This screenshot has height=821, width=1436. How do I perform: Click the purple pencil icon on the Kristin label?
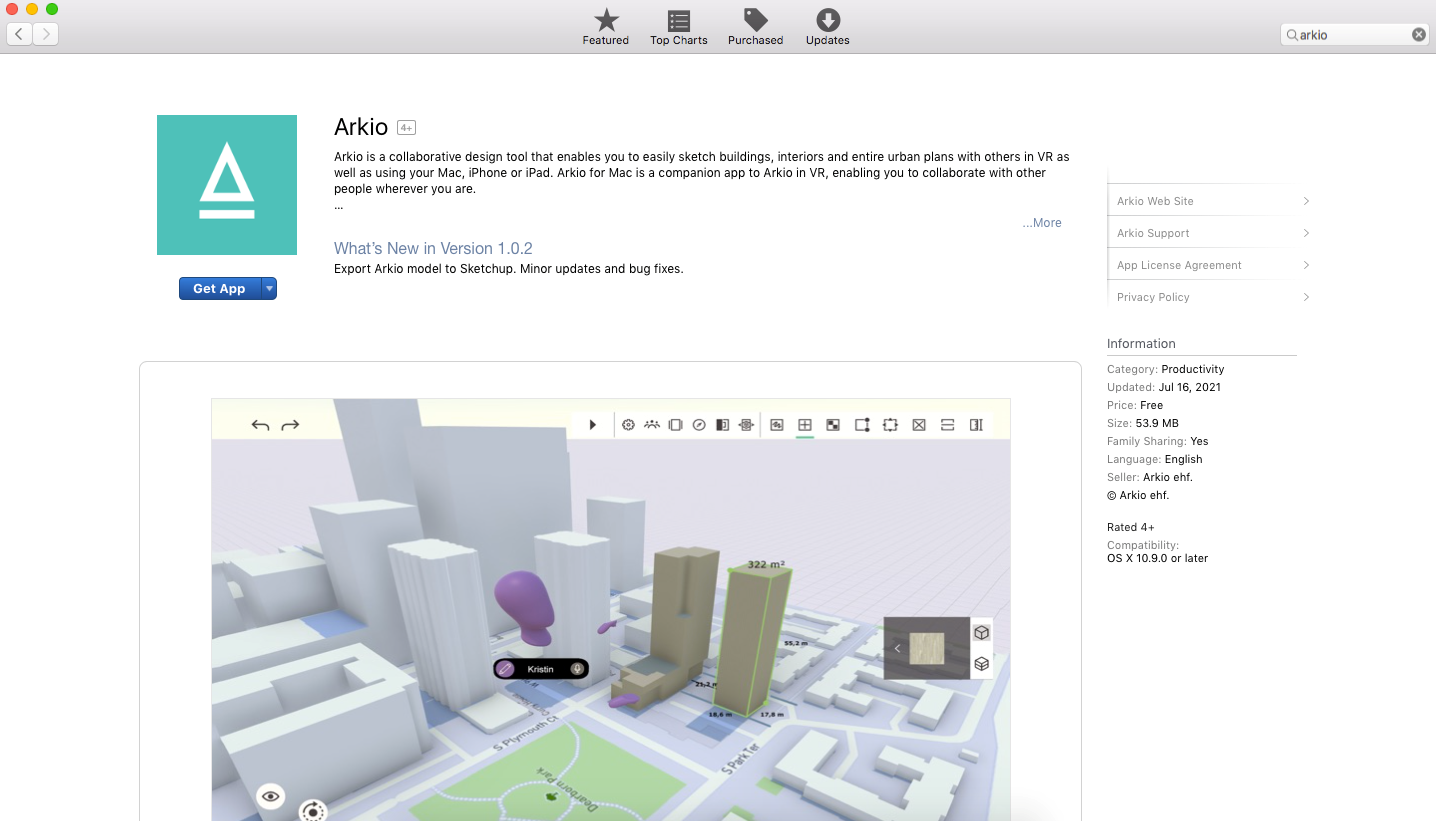pos(505,669)
